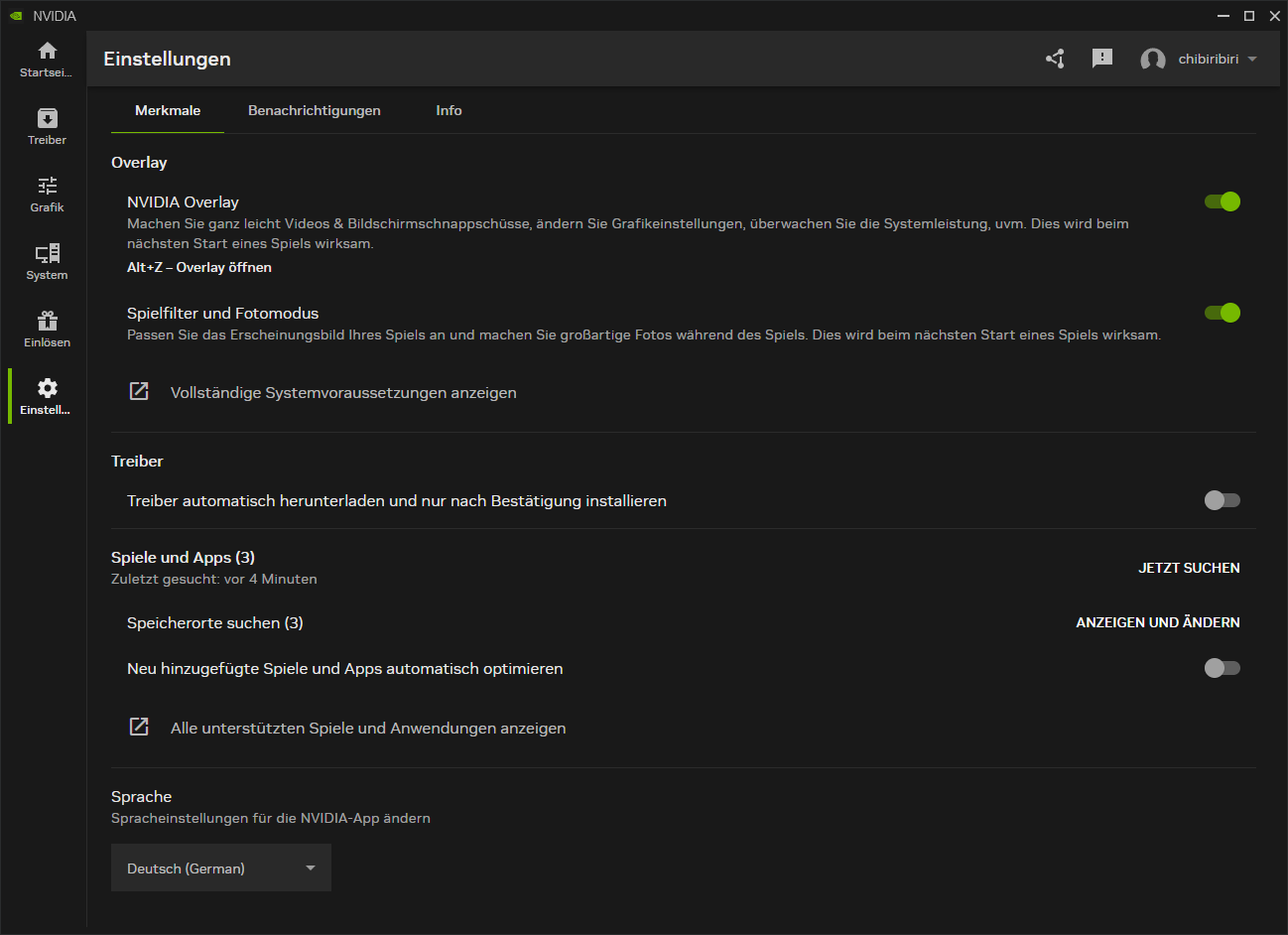
Task: Enable automatic optimization of new games toggle
Action: point(1223,668)
